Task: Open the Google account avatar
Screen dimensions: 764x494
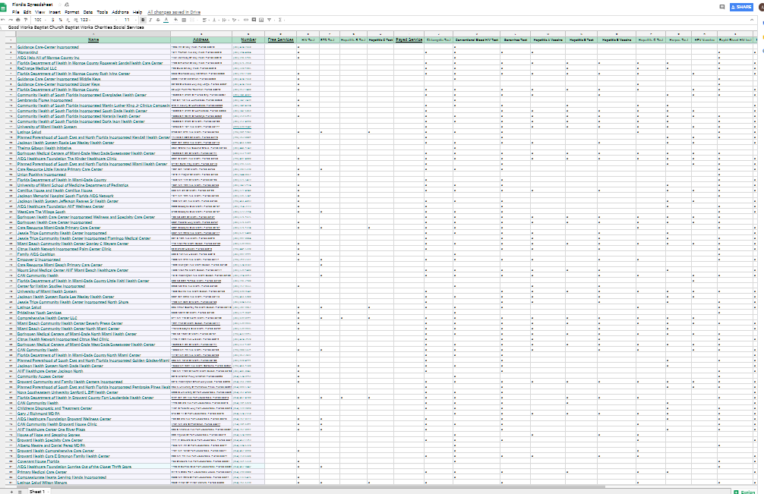Action: pos(762,7)
